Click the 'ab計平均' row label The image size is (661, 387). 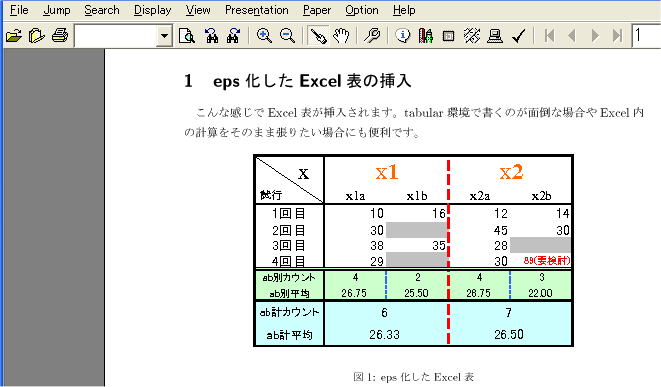point(289,335)
